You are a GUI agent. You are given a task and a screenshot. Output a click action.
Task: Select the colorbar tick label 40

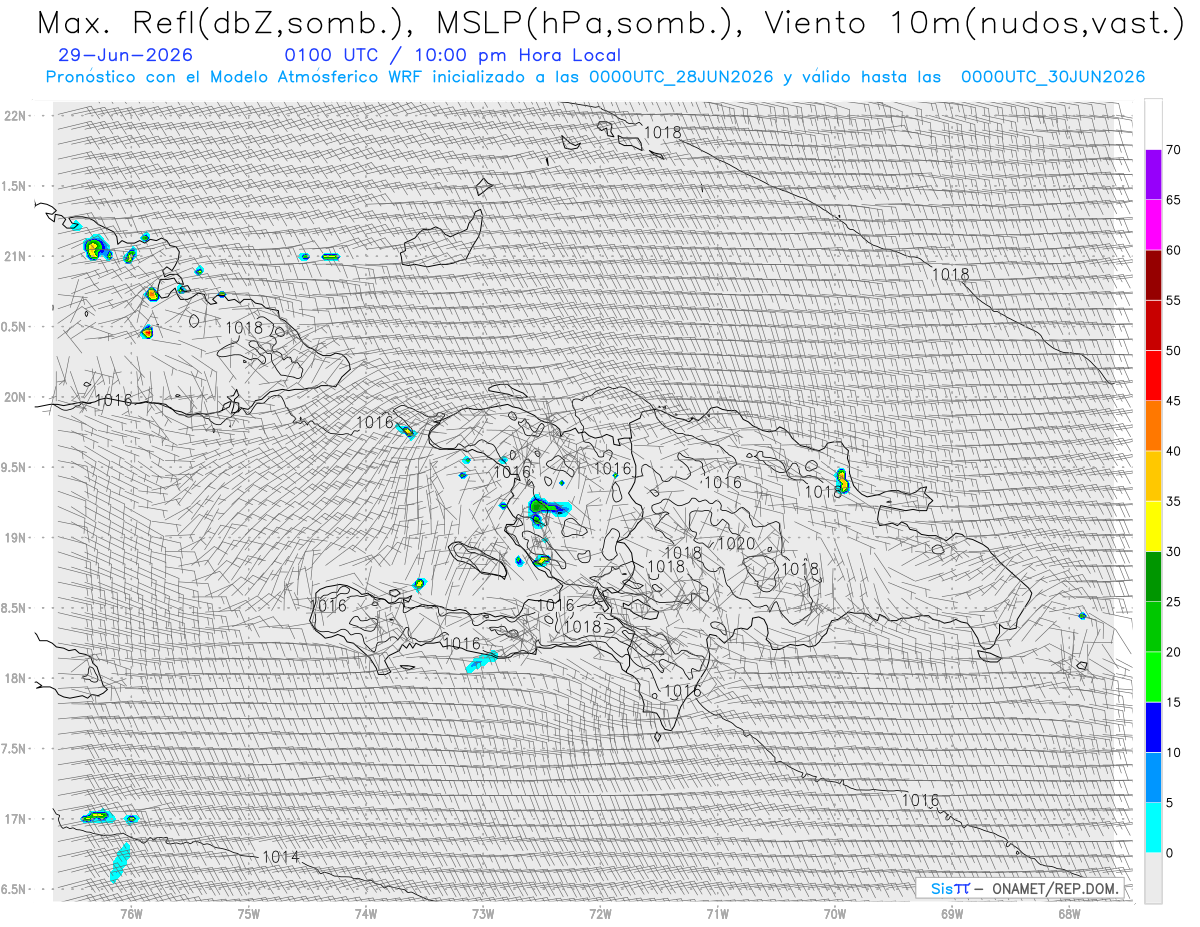(1173, 451)
